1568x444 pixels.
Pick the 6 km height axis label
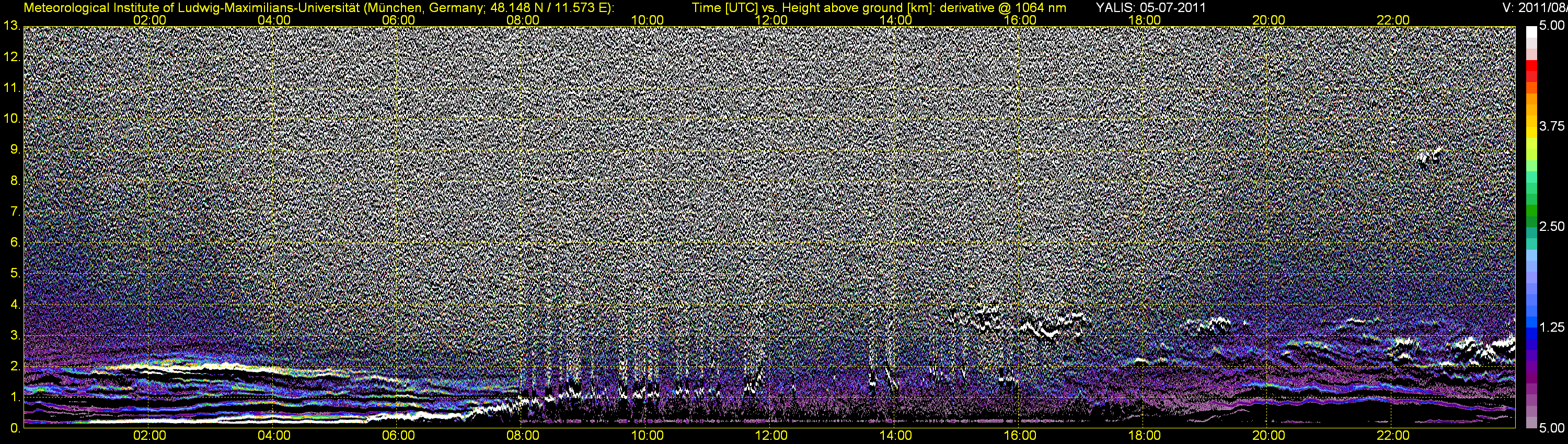coord(15,243)
